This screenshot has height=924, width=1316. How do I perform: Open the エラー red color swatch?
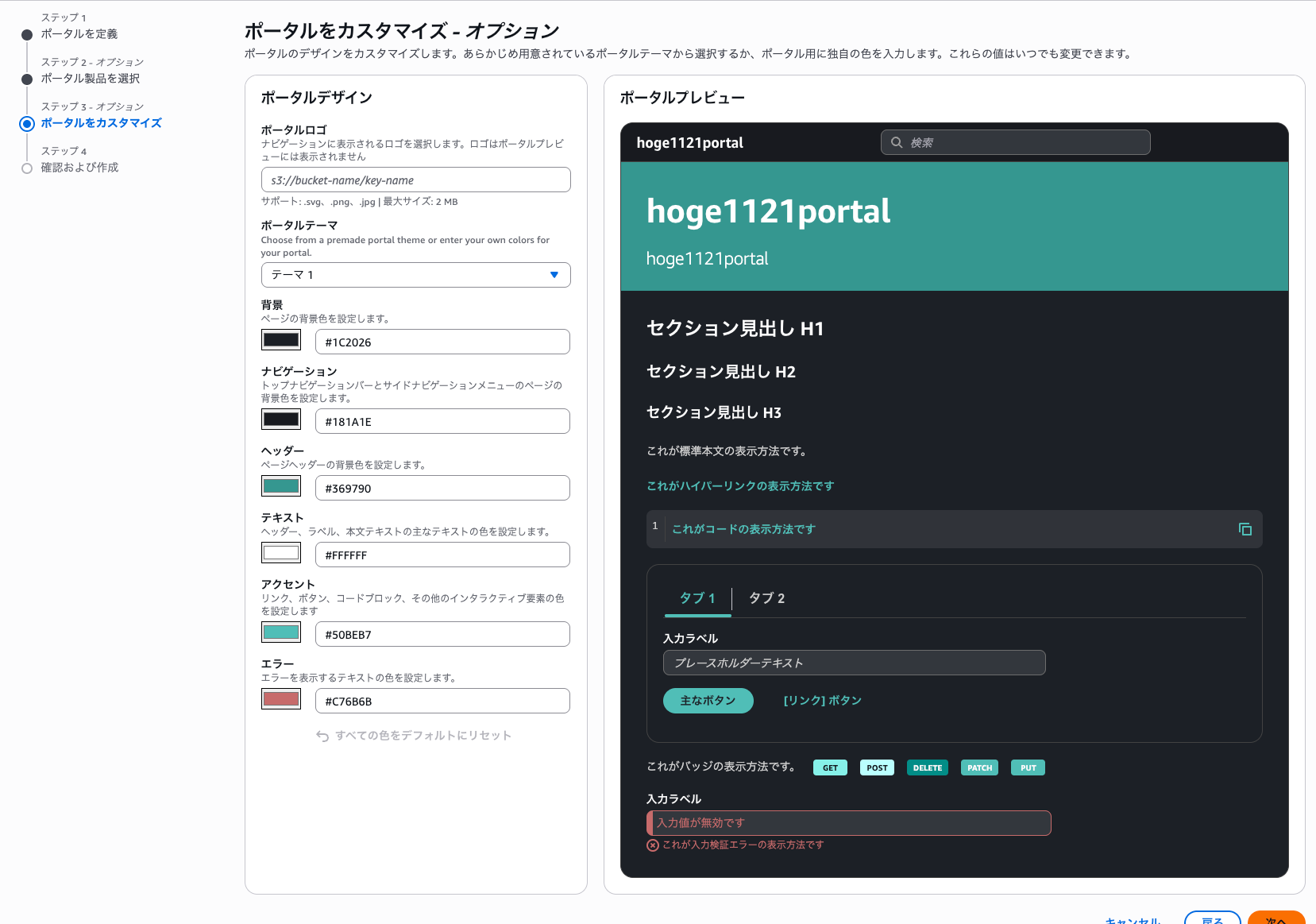click(281, 699)
